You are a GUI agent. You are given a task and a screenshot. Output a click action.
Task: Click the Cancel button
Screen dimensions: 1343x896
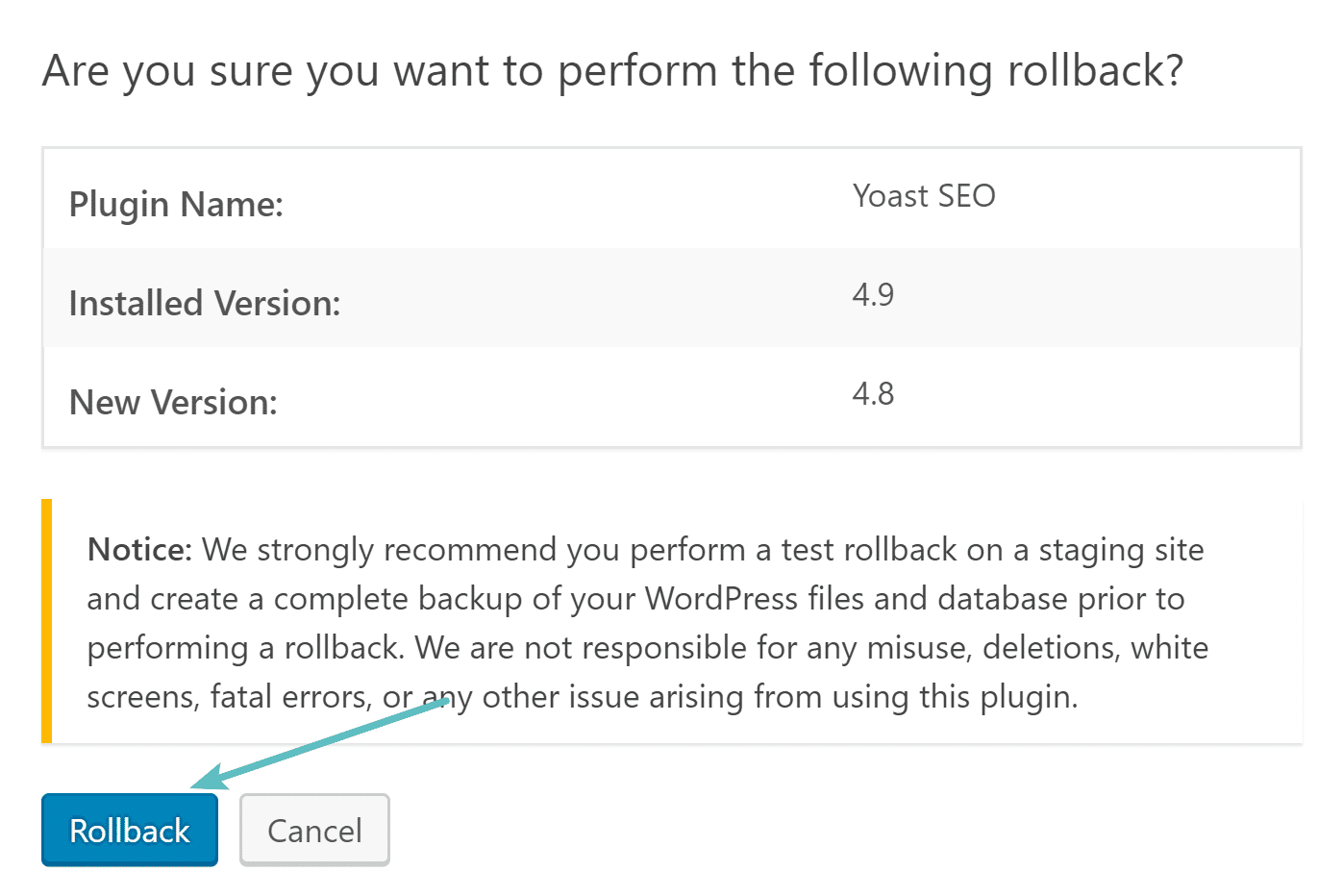point(314,829)
